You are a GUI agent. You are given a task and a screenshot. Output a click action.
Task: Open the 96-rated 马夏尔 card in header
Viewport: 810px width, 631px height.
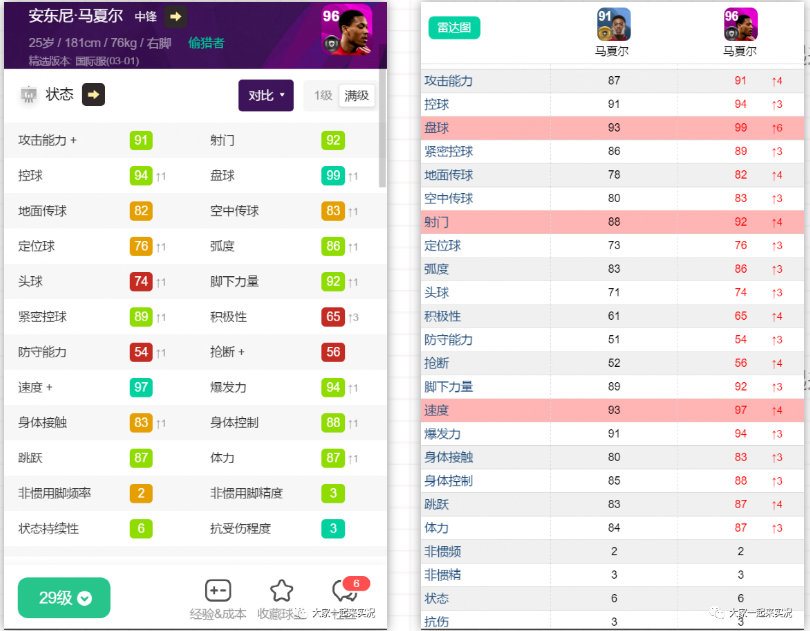click(346, 31)
